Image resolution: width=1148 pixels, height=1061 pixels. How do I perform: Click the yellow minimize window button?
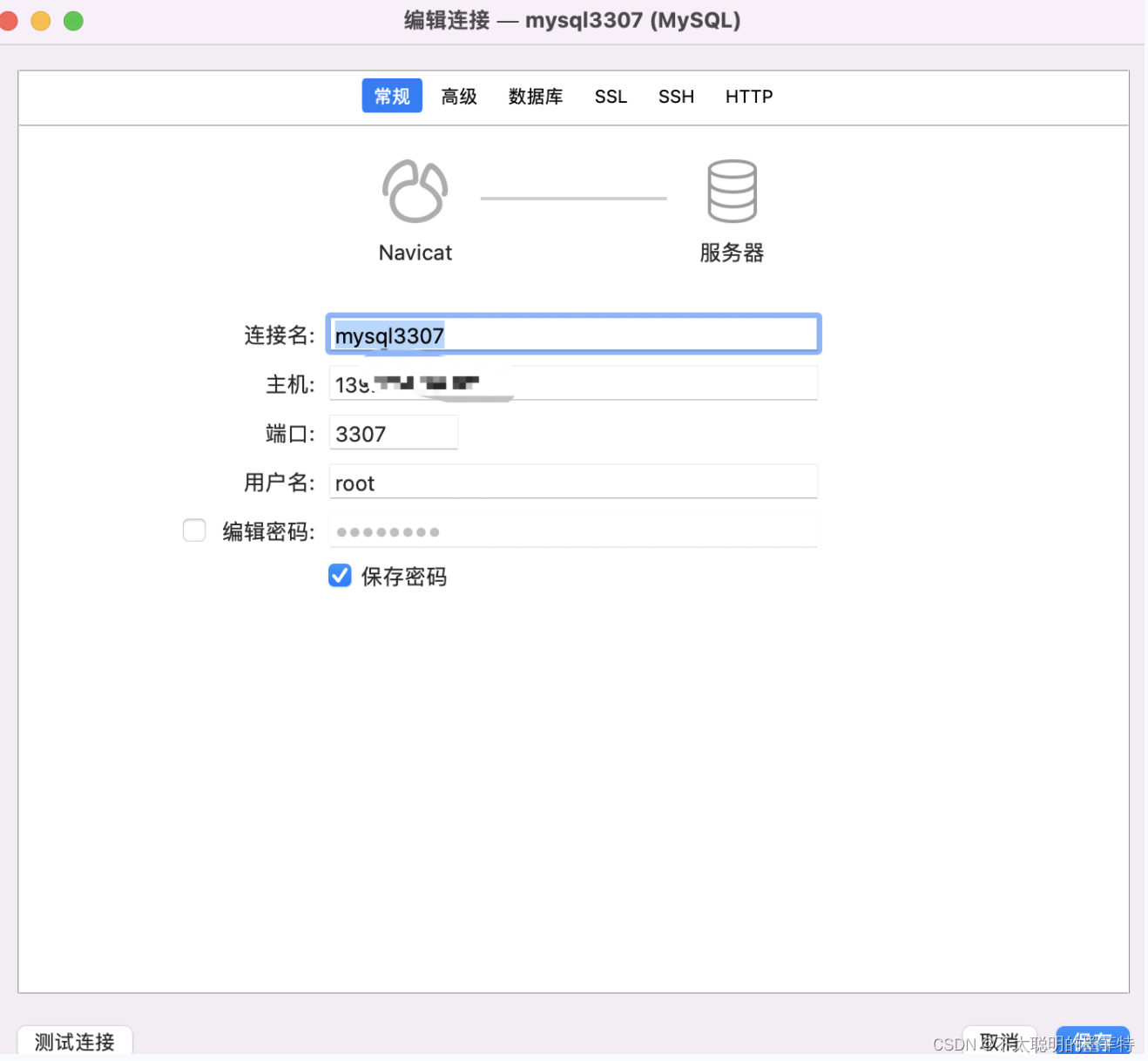[41, 20]
